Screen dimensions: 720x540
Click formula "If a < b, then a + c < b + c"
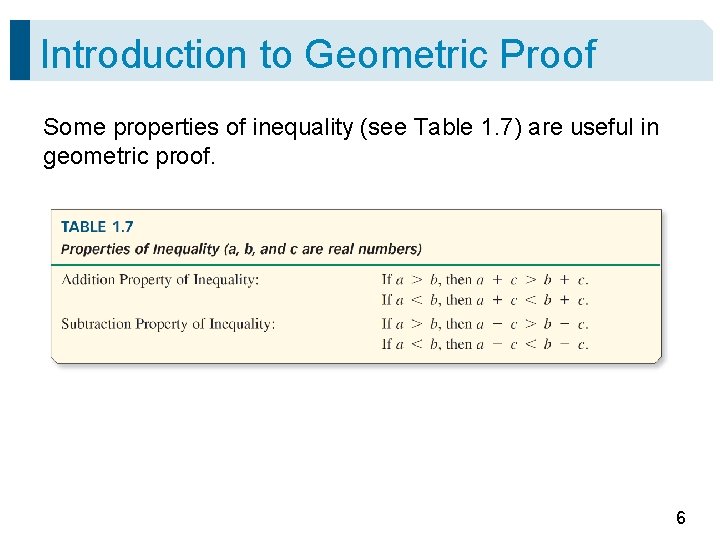(484, 299)
